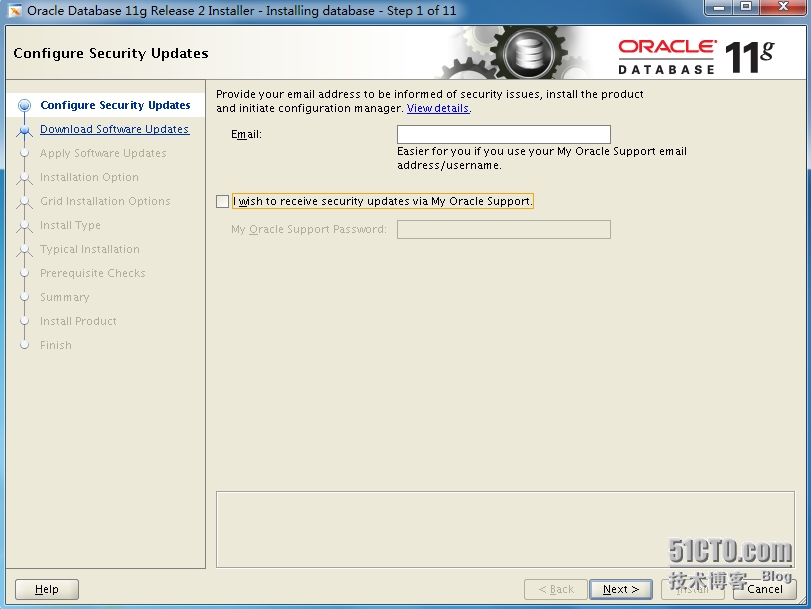Click Install Type step label
Screen dimensions: 811x609
(x=70, y=225)
